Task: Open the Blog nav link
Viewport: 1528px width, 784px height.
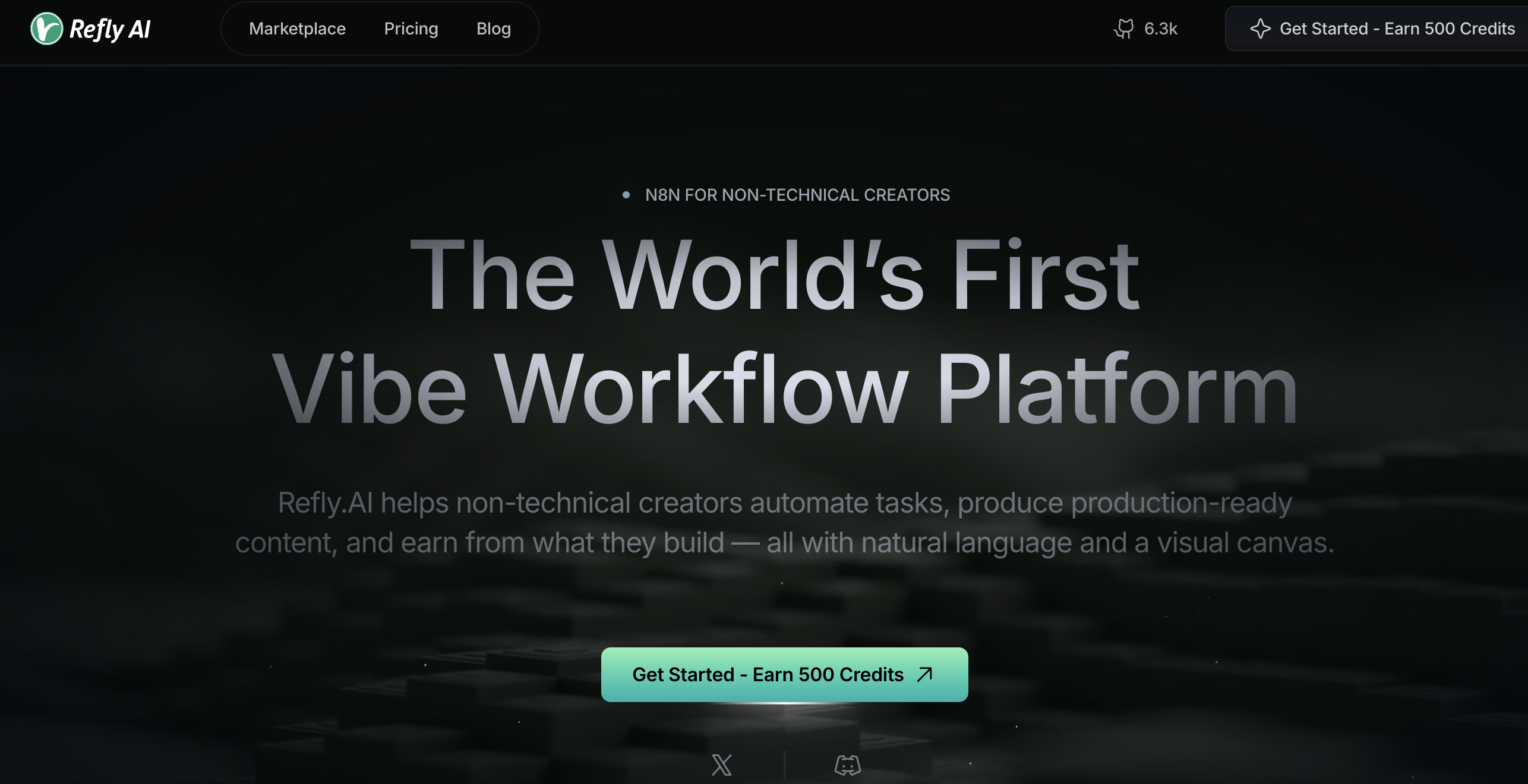Action: (493, 29)
